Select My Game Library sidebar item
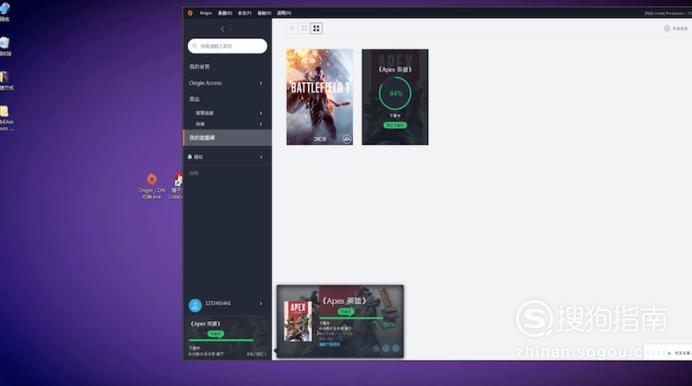 pyautogui.click(x=227, y=138)
